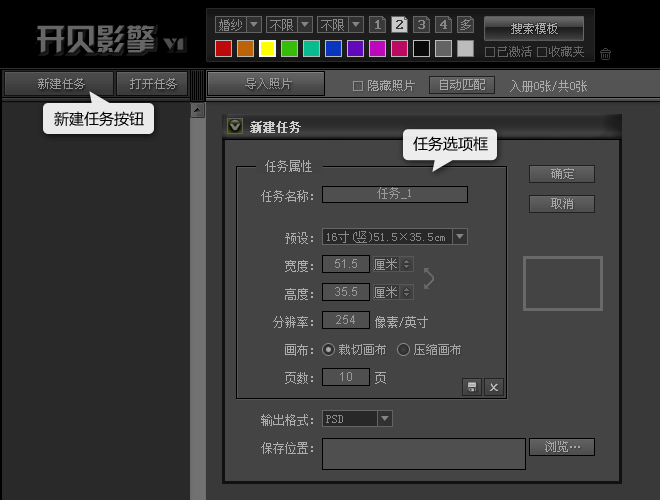Collapse the 新建任务 panel header arrow
This screenshot has width=660, height=500.
click(x=235, y=127)
